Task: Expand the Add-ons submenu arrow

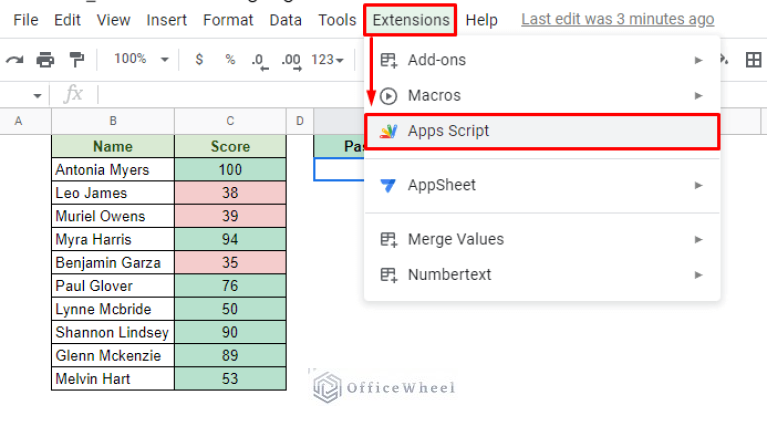Action: pyautogui.click(x=698, y=60)
